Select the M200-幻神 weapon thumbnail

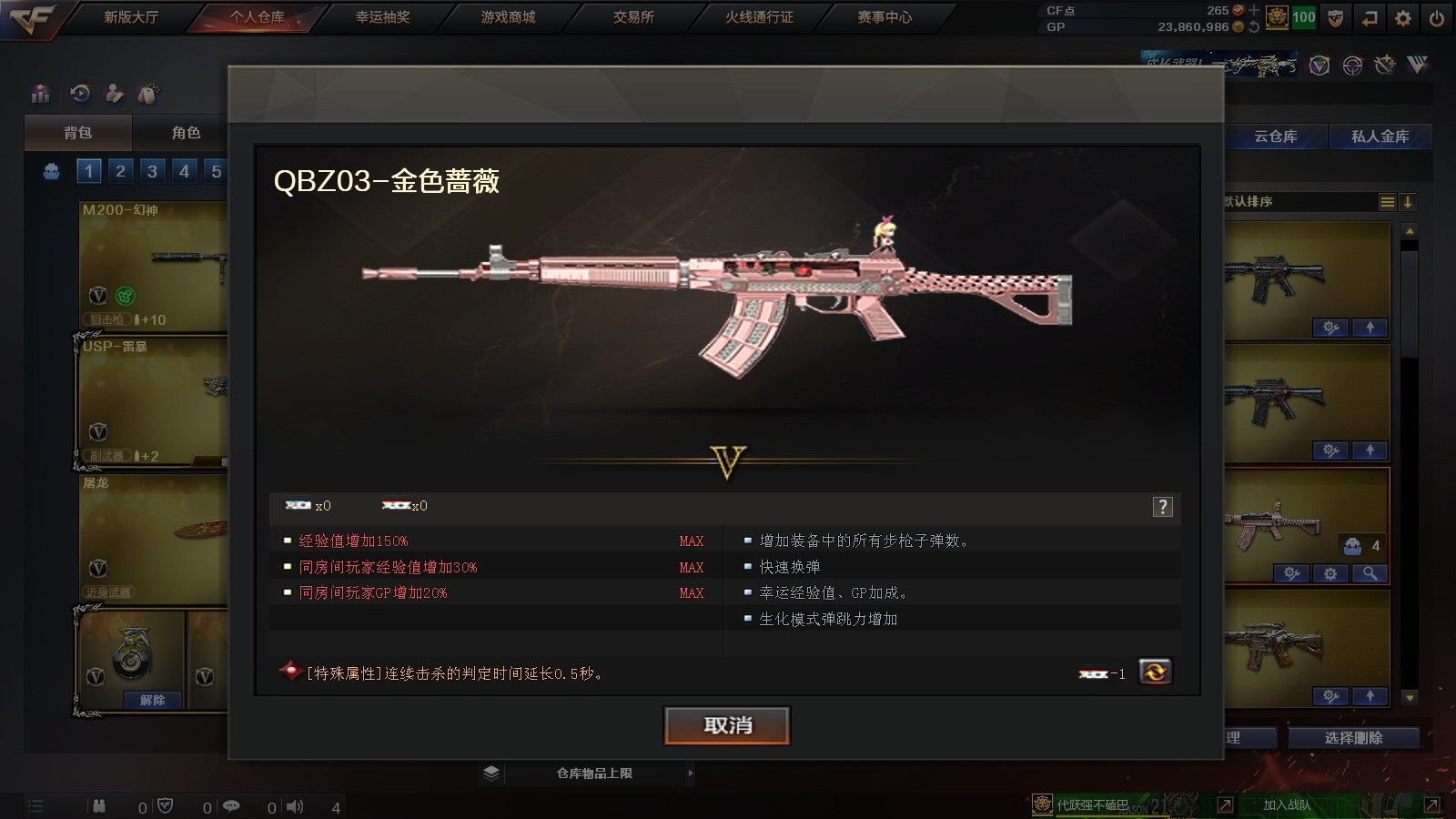point(153,266)
